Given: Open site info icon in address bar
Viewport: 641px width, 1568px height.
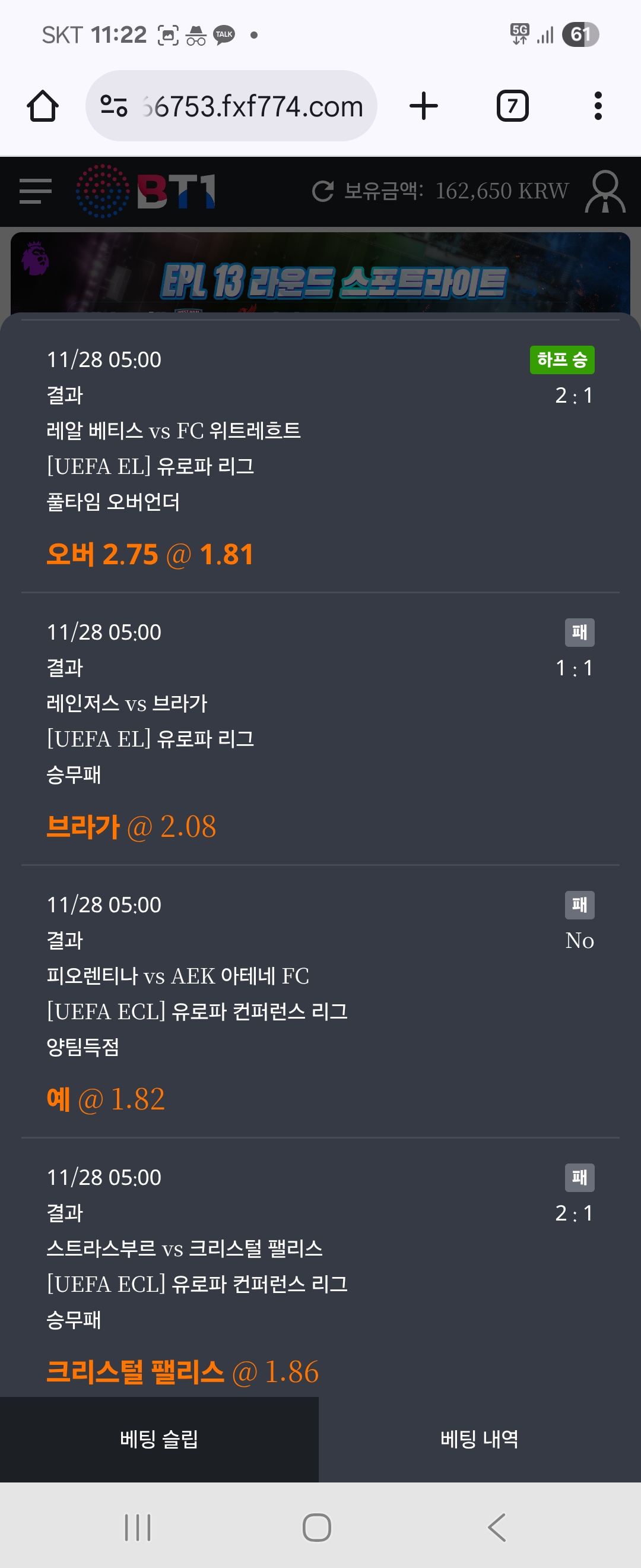Looking at the screenshot, I should pyautogui.click(x=114, y=106).
